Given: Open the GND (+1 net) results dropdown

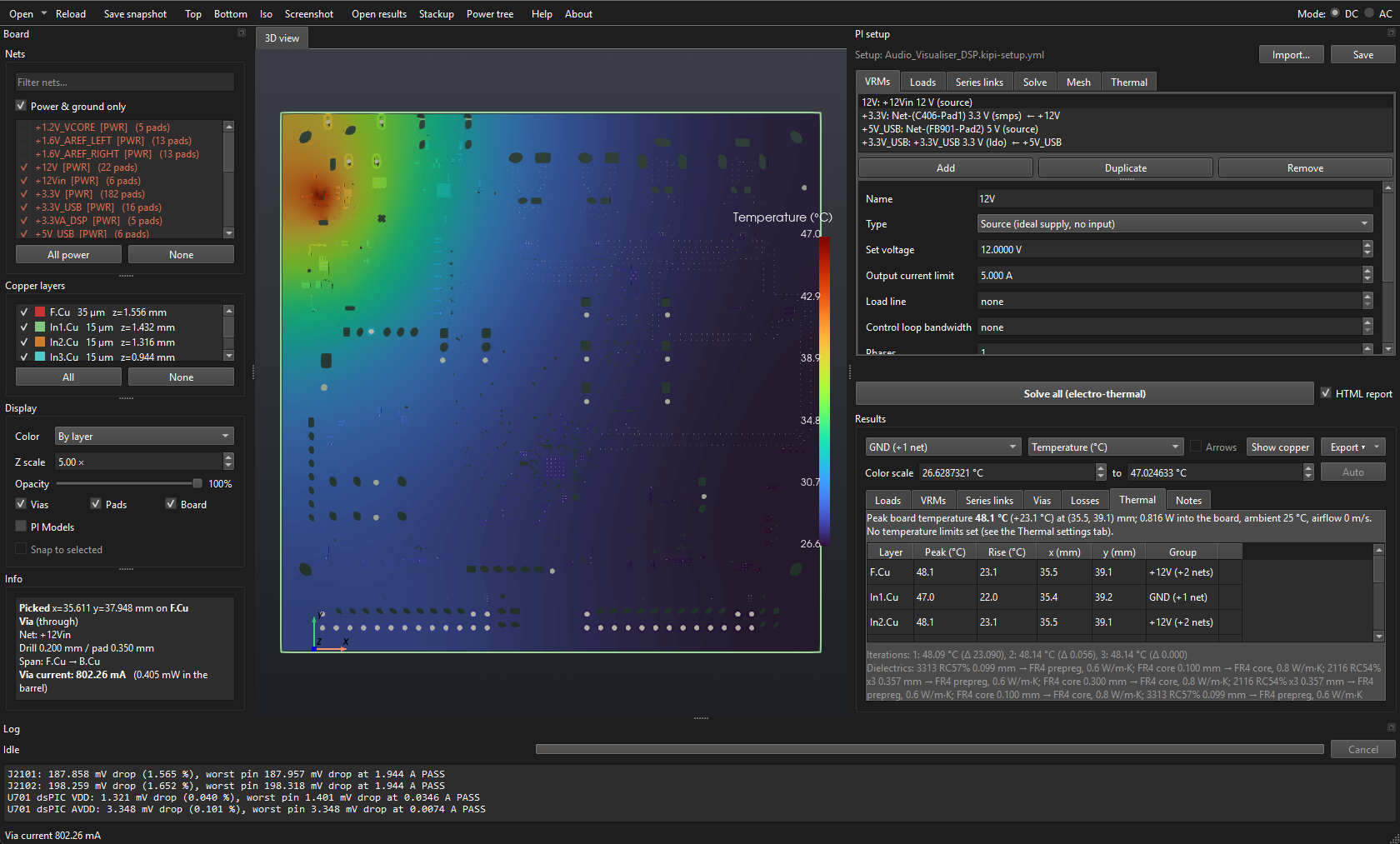Looking at the screenshot, I should pos(942,447).
